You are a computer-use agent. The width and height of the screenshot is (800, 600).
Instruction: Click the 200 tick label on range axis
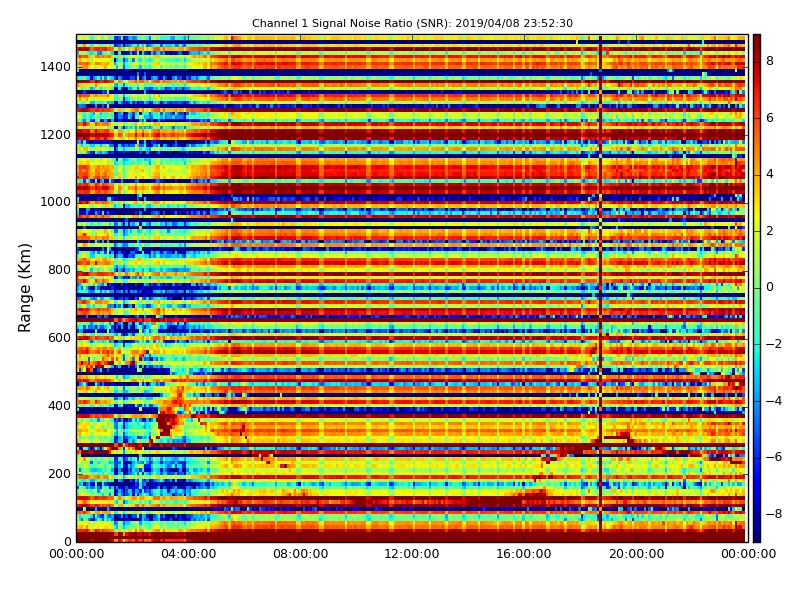click(x=59, y=474)
